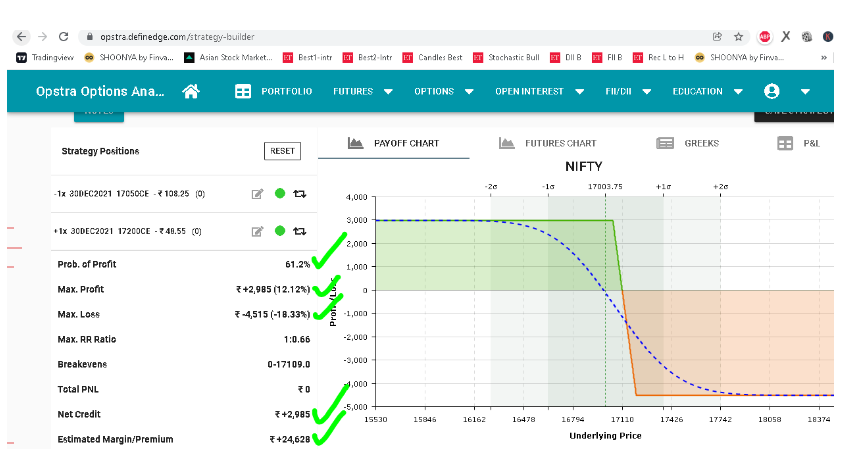Viewport: 841px width, 449px height.
Task: Open the user account icon
Action: pyautogui.click(x=771, y=92)
